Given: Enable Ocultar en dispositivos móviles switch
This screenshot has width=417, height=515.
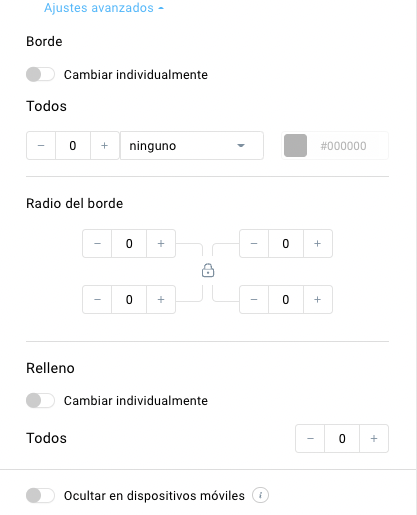Looking at the screenshot, I should [40, 495].
